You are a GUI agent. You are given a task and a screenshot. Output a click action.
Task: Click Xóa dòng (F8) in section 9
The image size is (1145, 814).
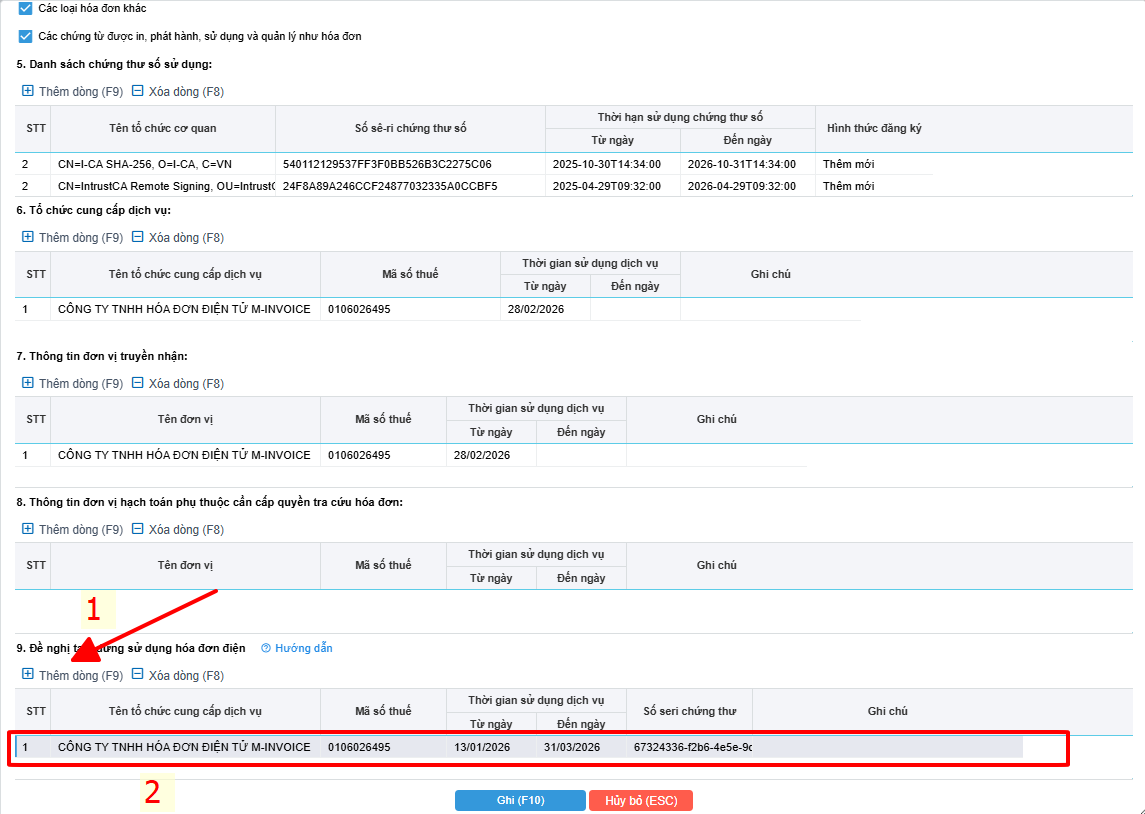pyautogui.click(x=178, y=676)
